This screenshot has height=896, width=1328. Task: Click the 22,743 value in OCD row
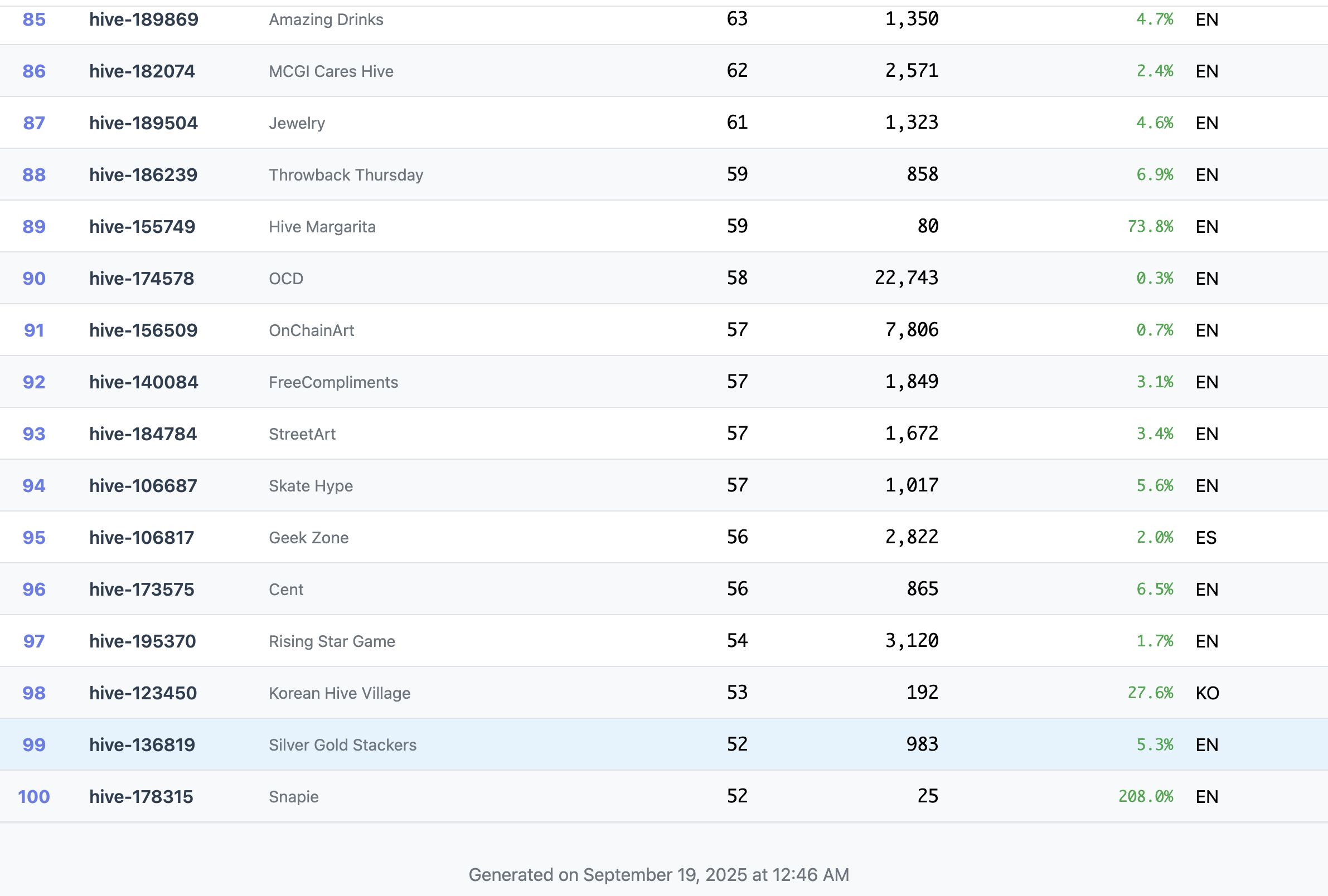(x=906, y=278)
